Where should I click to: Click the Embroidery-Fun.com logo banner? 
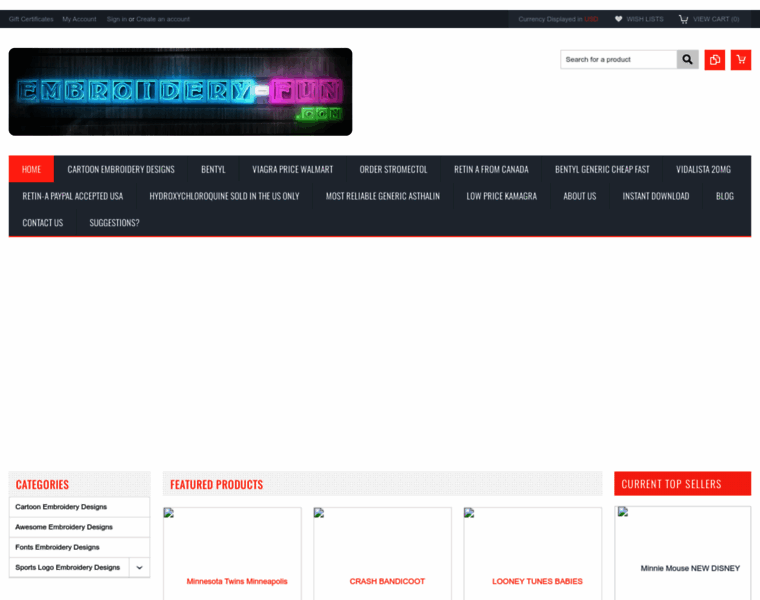(180, 92)
